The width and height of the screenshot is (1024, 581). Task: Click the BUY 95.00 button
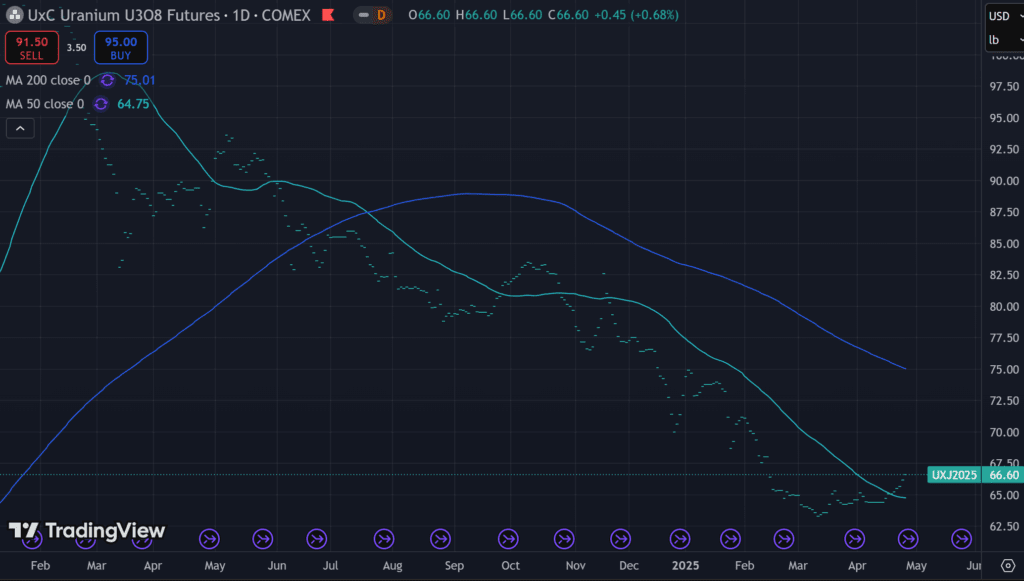coord(121,47)
